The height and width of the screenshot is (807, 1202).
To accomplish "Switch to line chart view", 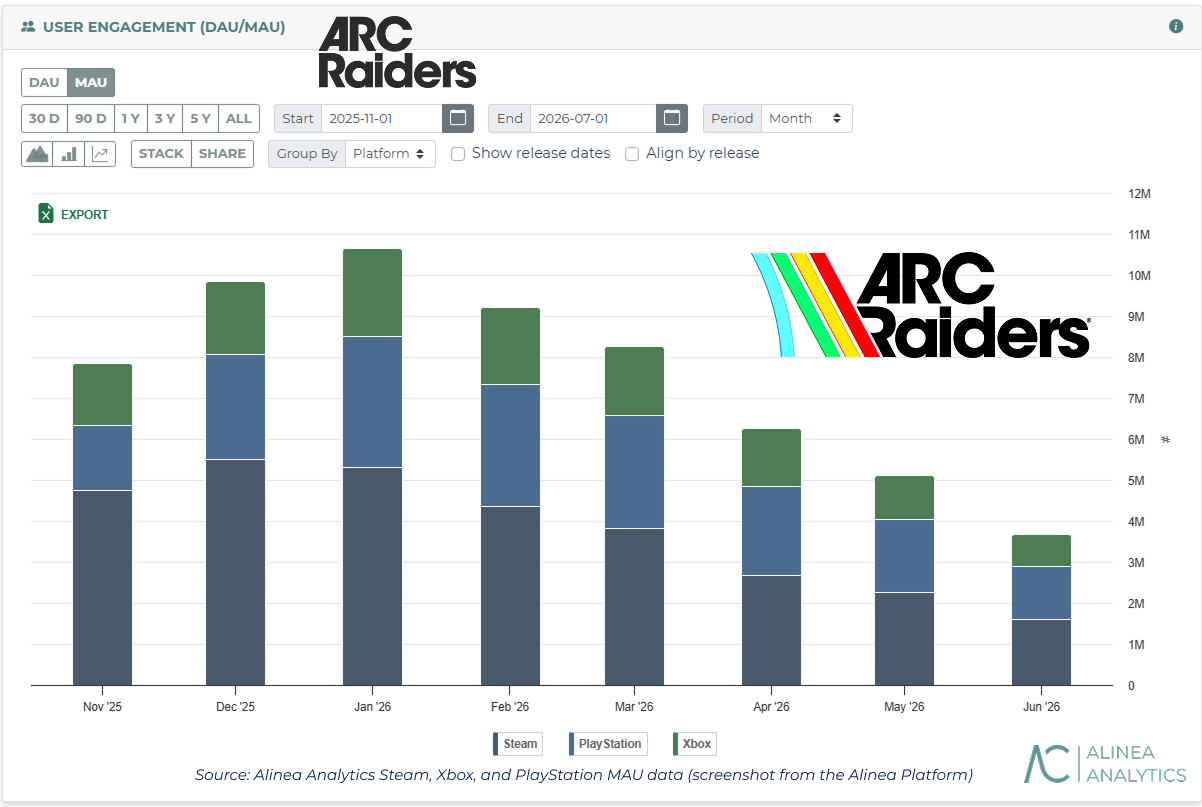I will click(x=100, y=154).
